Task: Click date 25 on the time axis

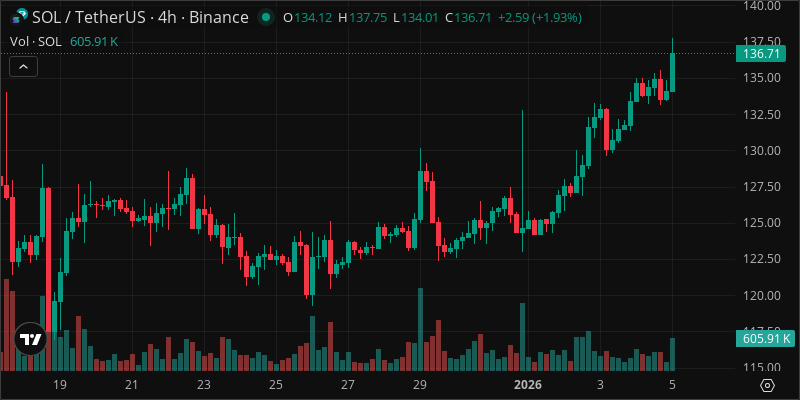Action: (x=276, y=384)
